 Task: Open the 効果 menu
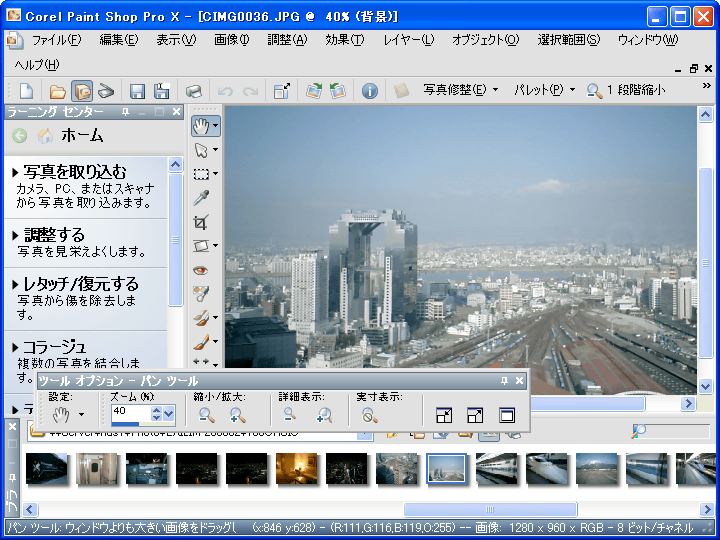coord(344,40)
